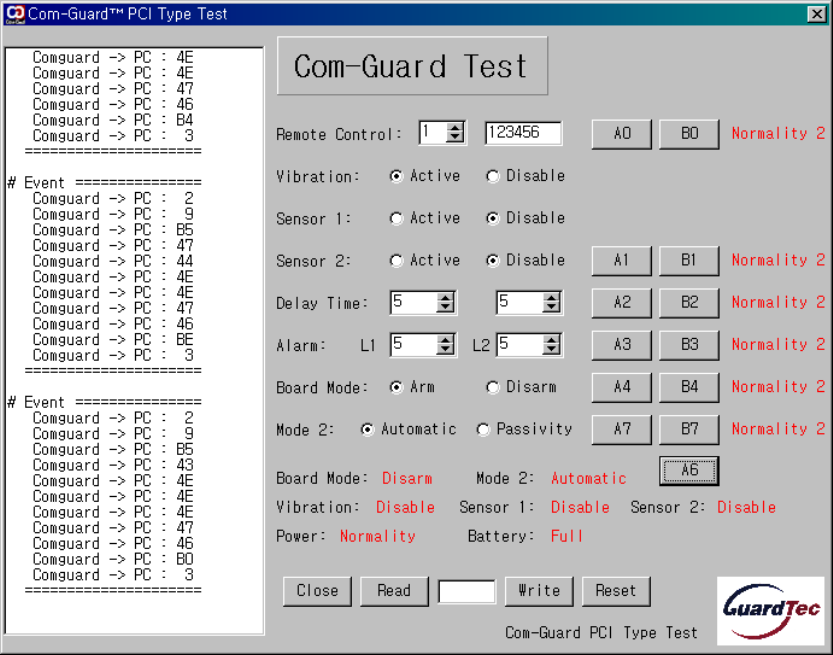Click the first Delay Time input field
This screenshot has width=833, height=655.
tap(413, 303)
